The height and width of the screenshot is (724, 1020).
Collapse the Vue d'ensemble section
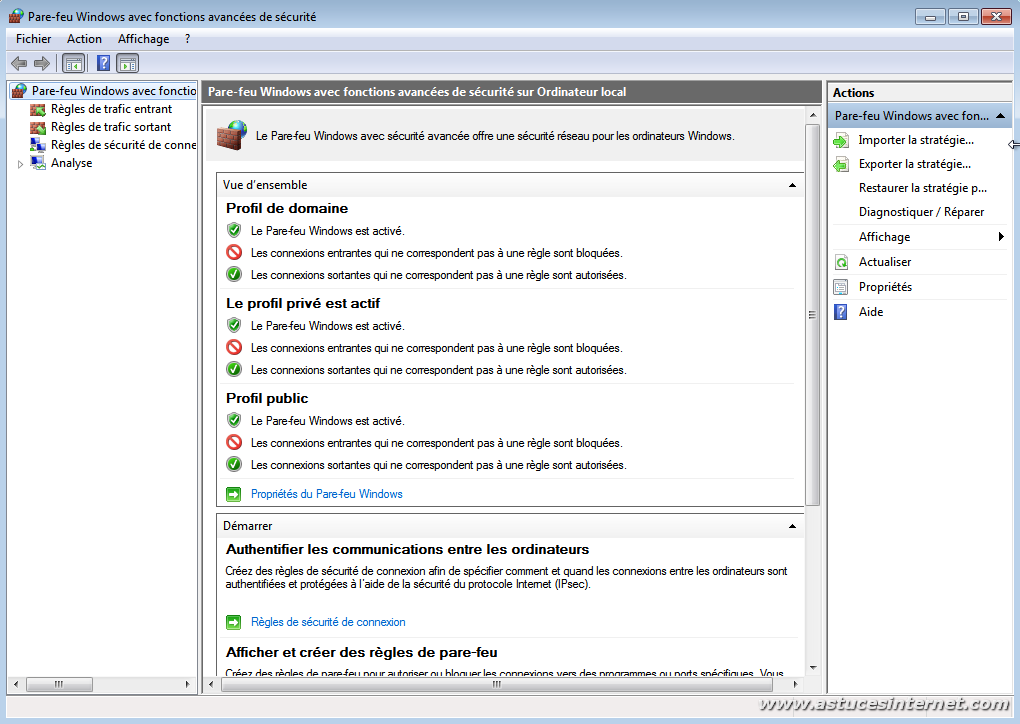coord(792,185)
